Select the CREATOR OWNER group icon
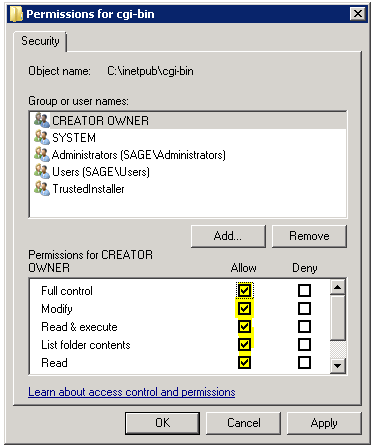 point(42,120)
